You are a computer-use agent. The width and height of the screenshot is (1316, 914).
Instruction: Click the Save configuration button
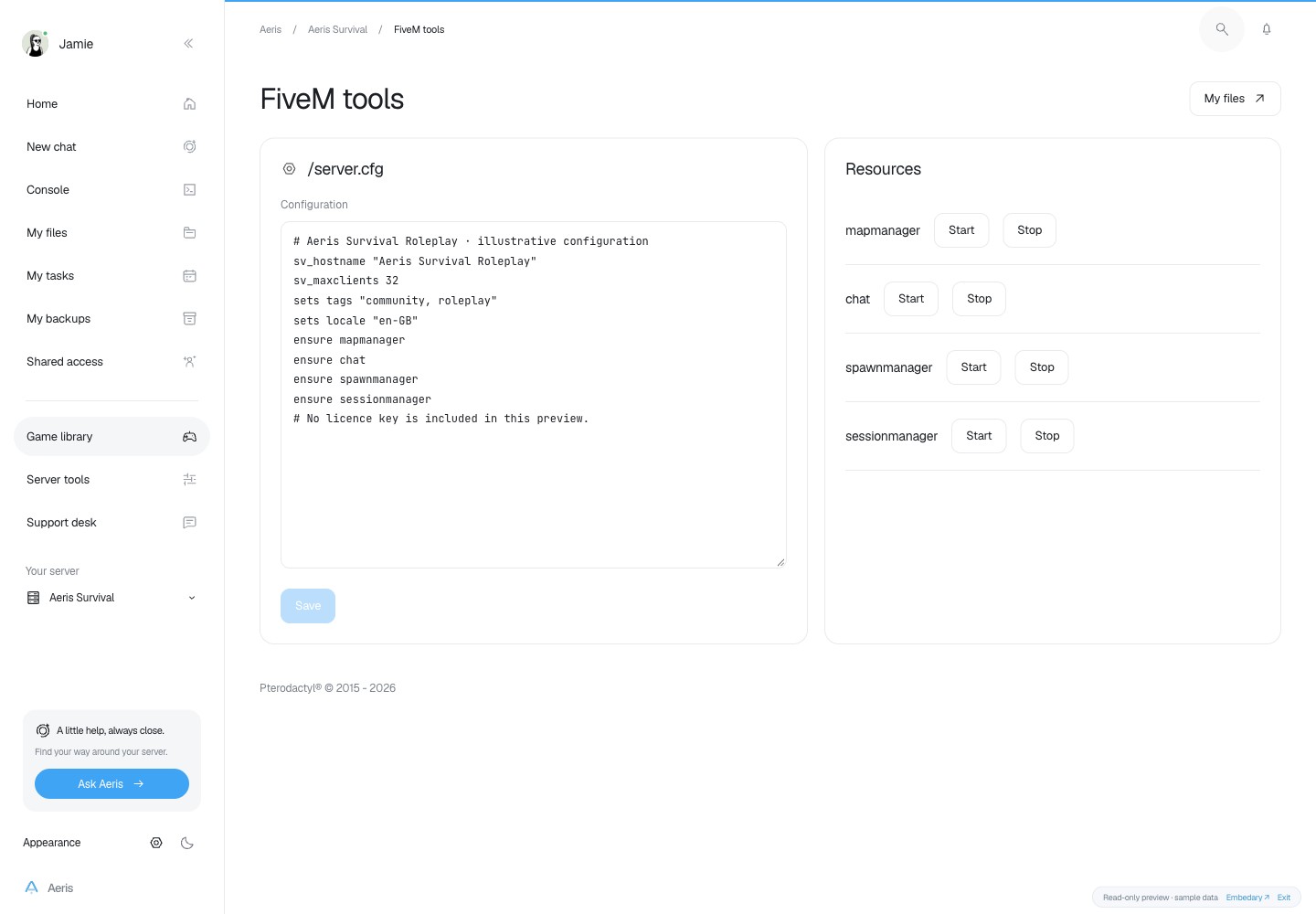coord(308,606)
